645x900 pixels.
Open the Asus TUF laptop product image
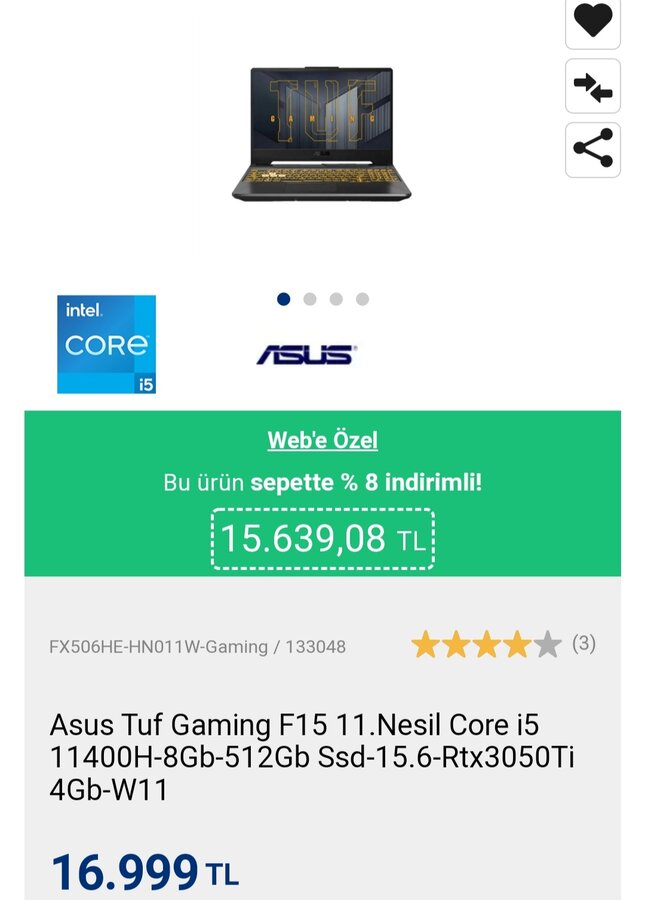click(321, 134)
